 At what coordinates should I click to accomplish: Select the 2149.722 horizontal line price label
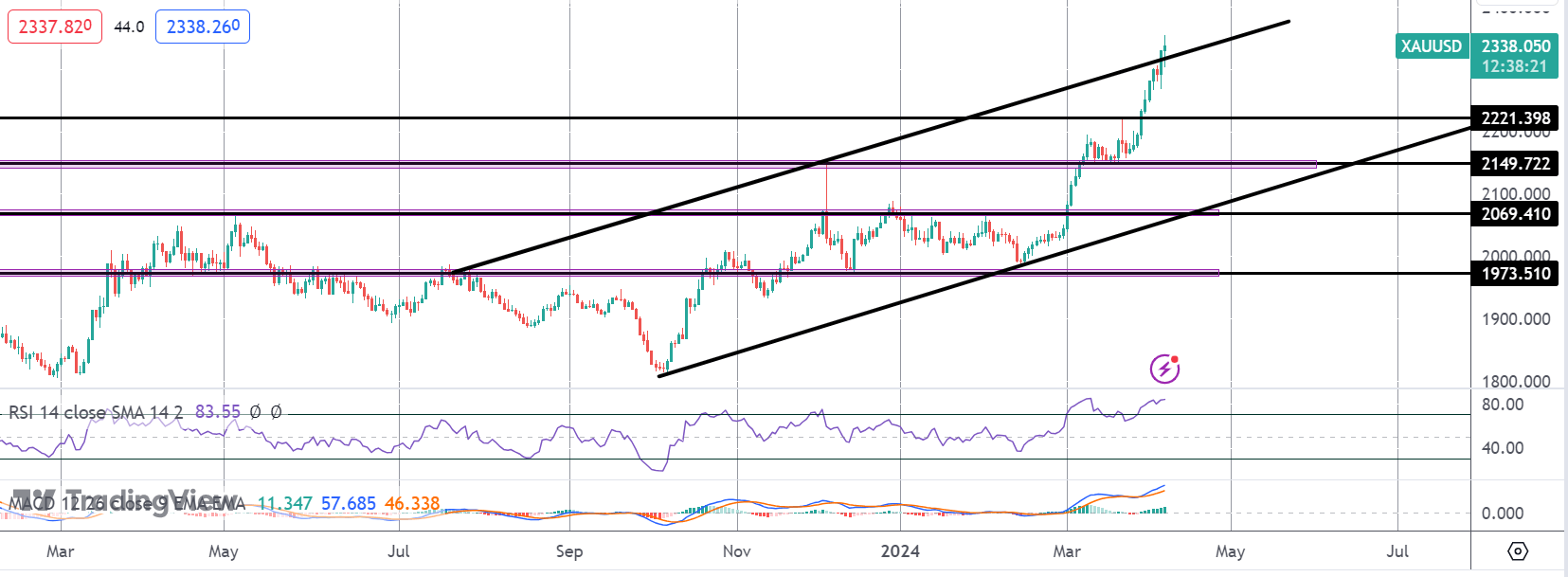(1515, 164)
